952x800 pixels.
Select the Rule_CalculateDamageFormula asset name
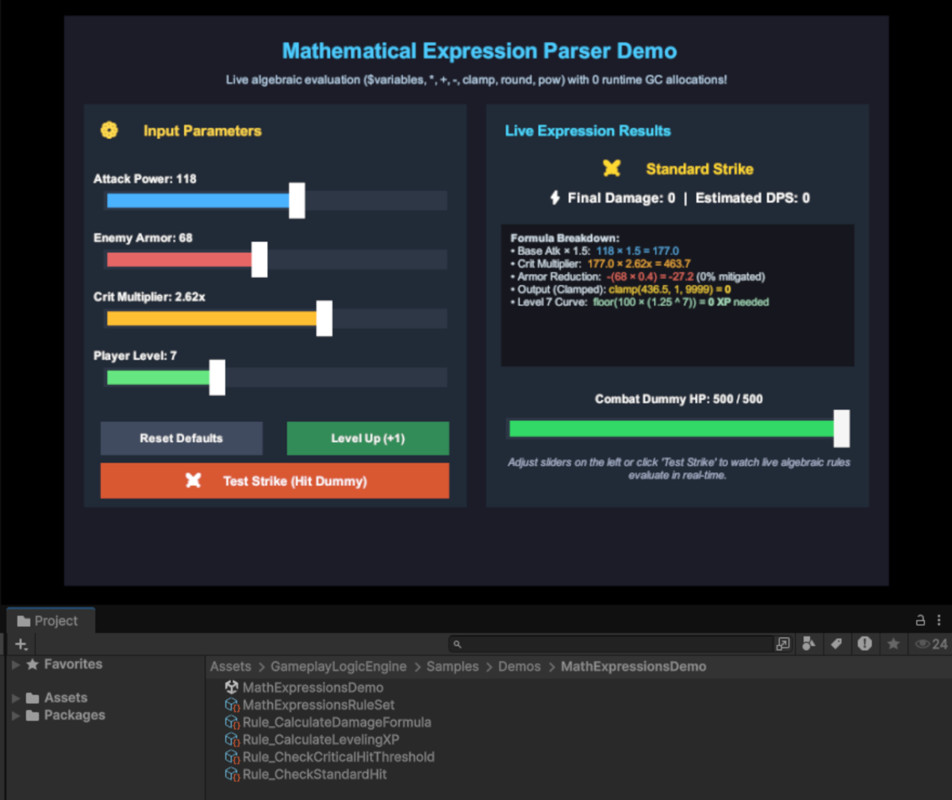pyautogui.click(x=337, y=722)
